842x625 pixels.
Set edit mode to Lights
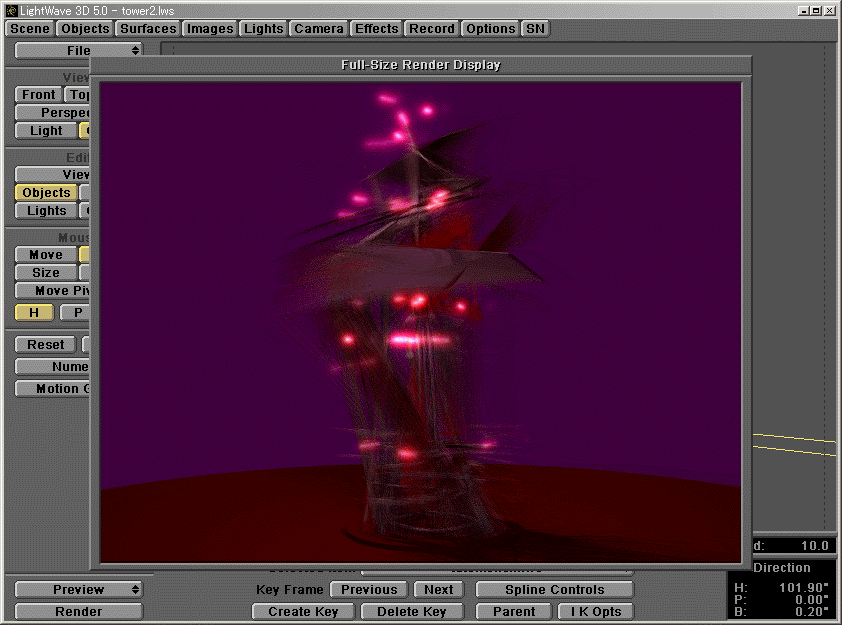pos(45,211)
